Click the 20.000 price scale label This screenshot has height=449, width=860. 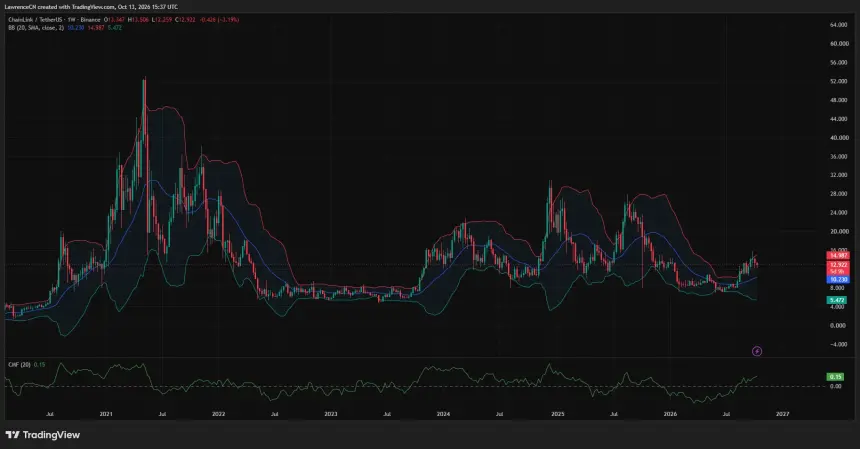839,231
